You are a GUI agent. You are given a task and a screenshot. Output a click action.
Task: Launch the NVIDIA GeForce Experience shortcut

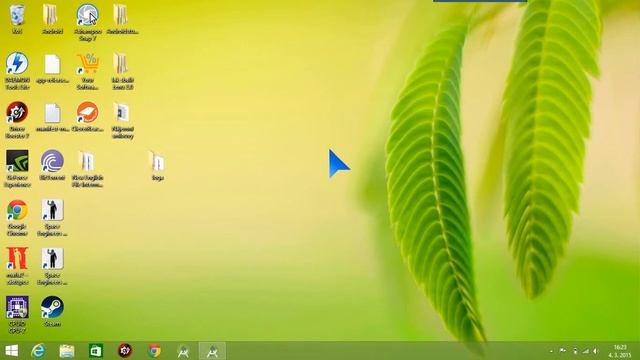[17, 162]
